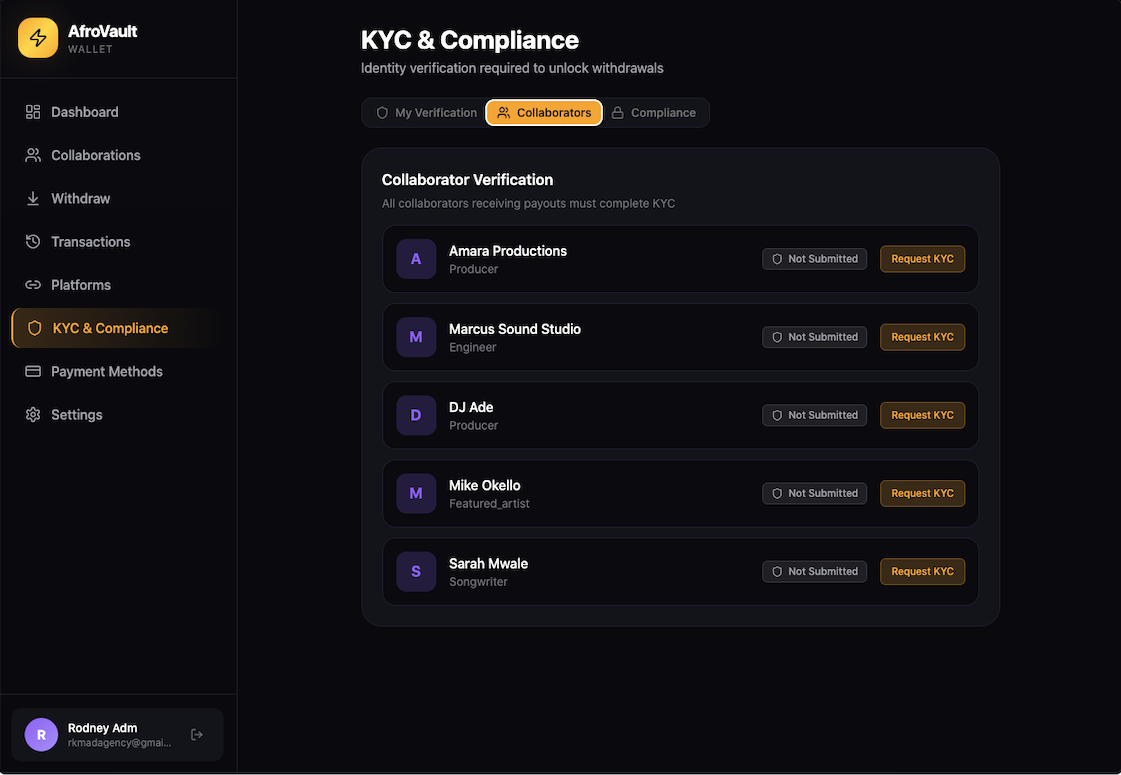This screenshot has width=1121, height=775.
Task: Click the AfroVault lightning bolt logo
Action: pos(38,38)
